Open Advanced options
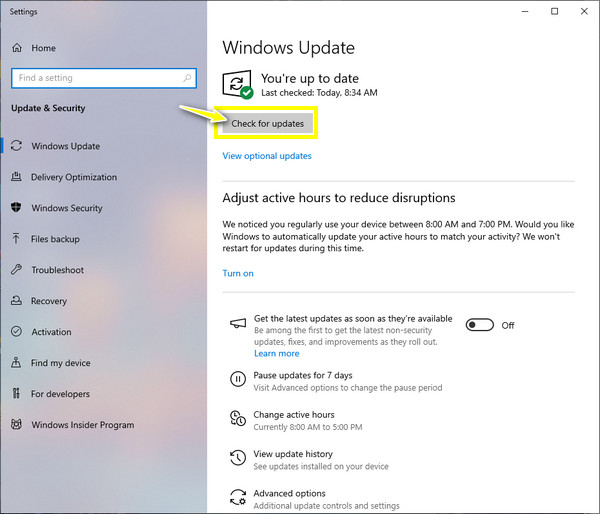 click(289, 493)
